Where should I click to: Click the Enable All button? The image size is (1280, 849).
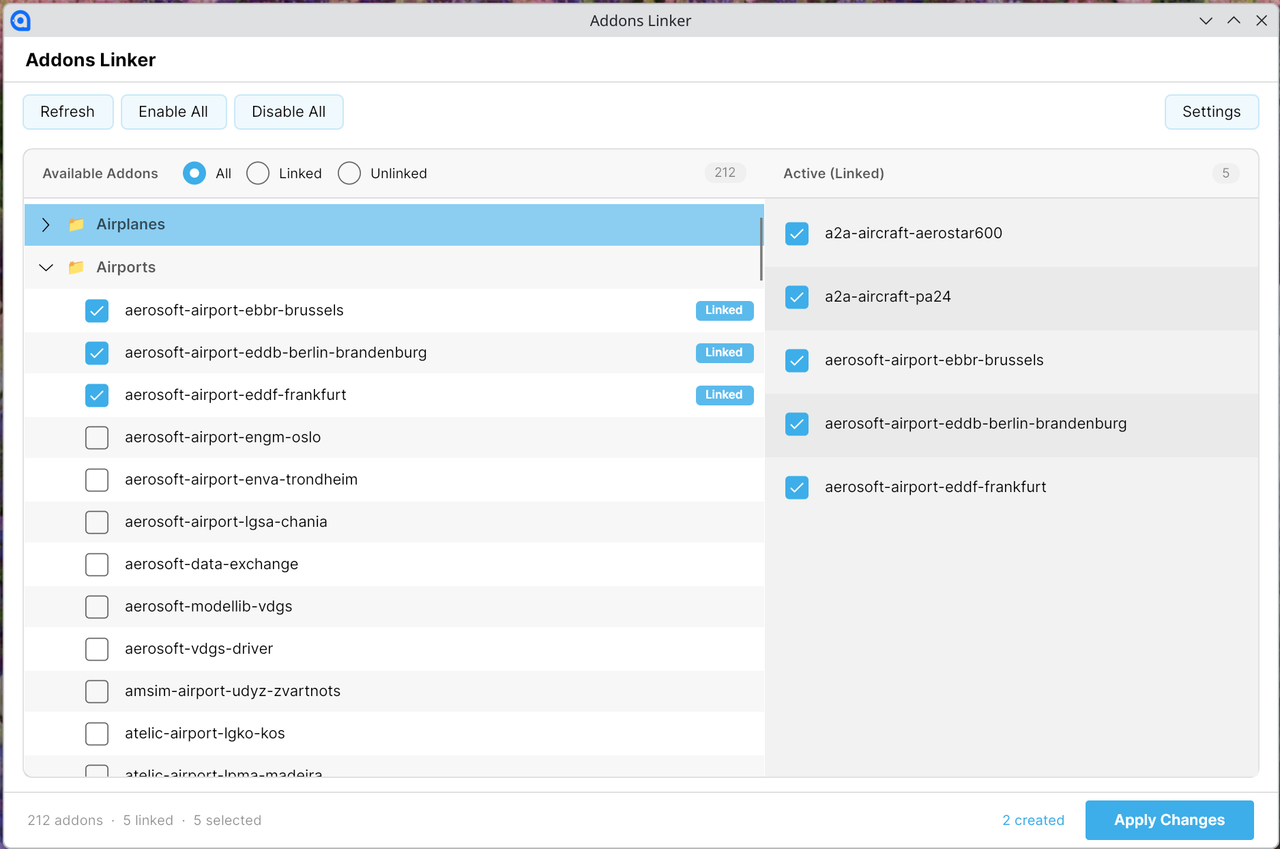click(174, 112)
